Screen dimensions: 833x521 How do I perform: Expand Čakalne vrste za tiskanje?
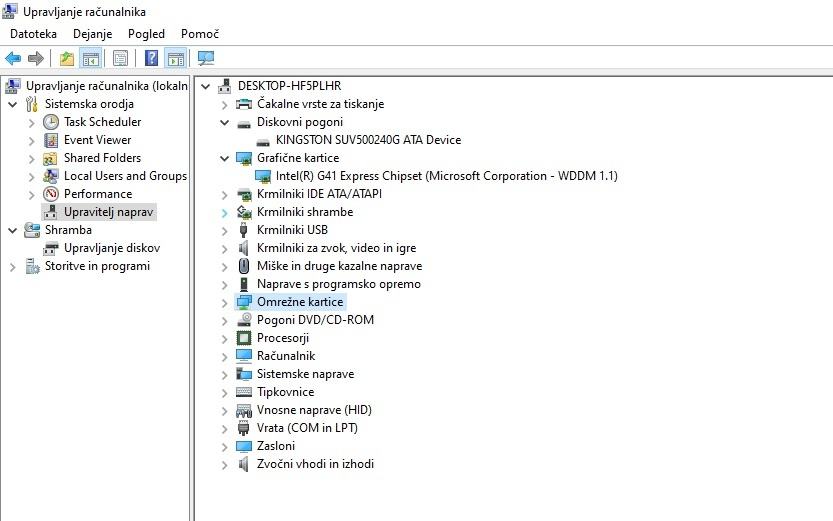click(x=225, y=105)
